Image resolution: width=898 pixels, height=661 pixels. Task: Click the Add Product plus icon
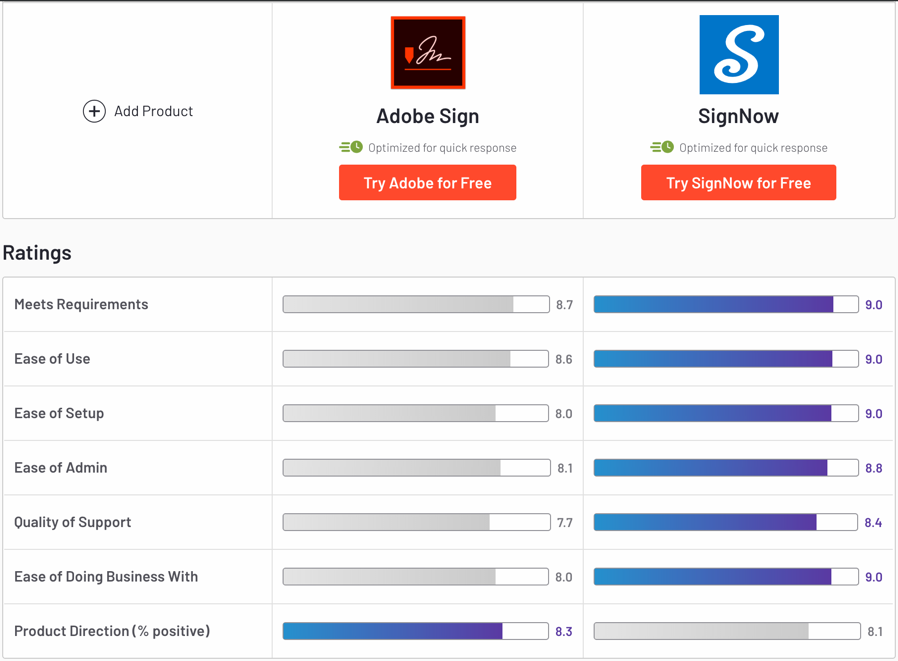tap(94, 111)
